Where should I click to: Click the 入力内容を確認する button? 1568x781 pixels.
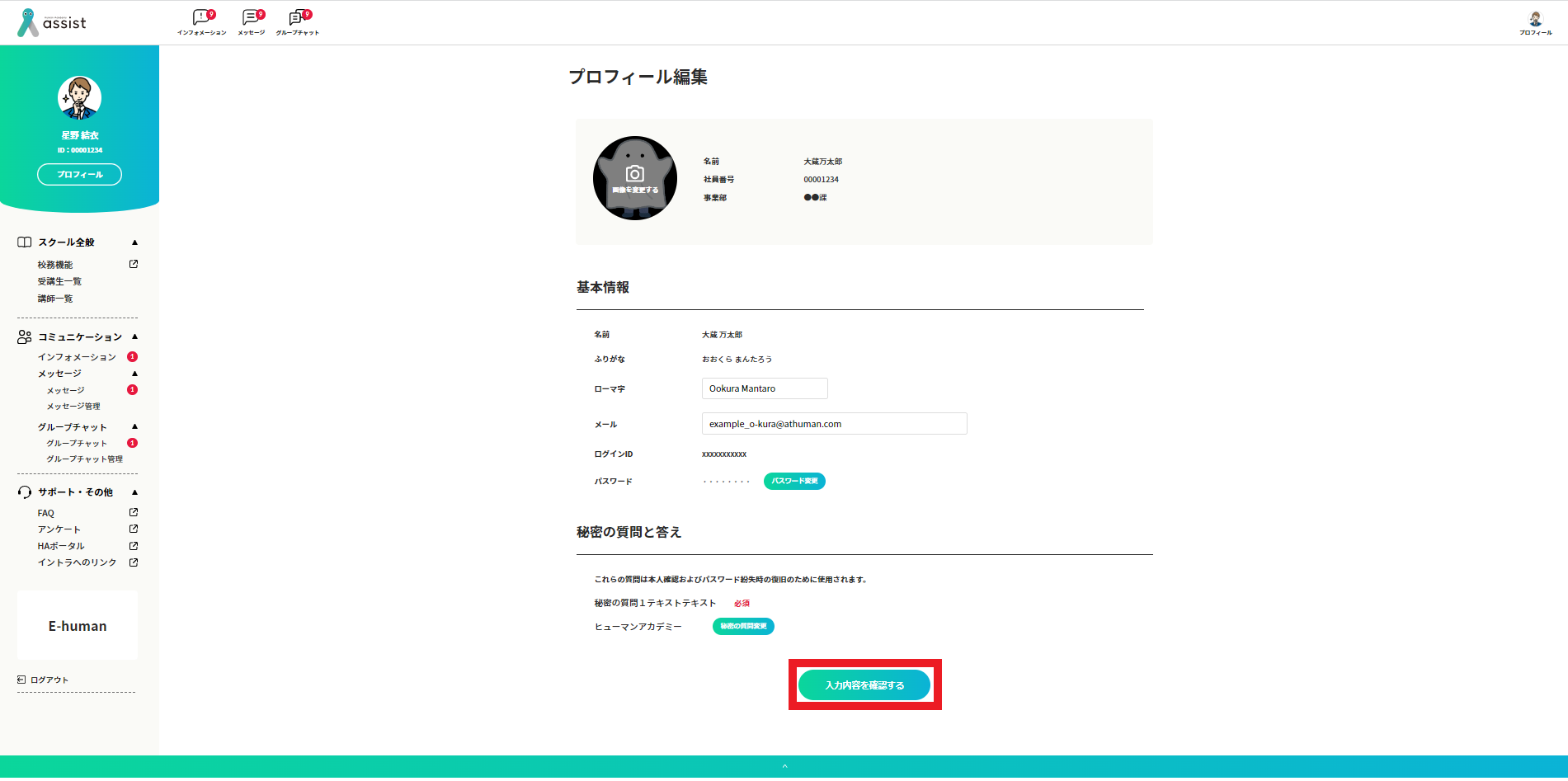864,685
